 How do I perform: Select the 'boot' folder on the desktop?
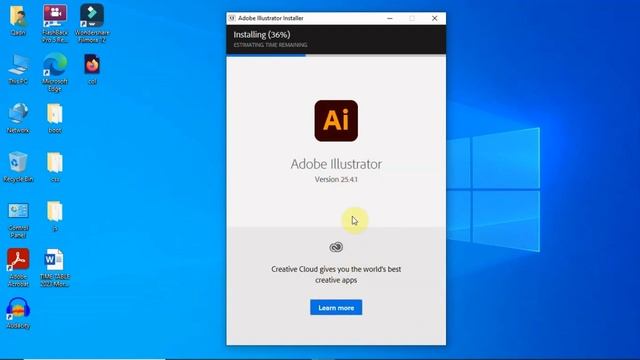click(55, 118)
